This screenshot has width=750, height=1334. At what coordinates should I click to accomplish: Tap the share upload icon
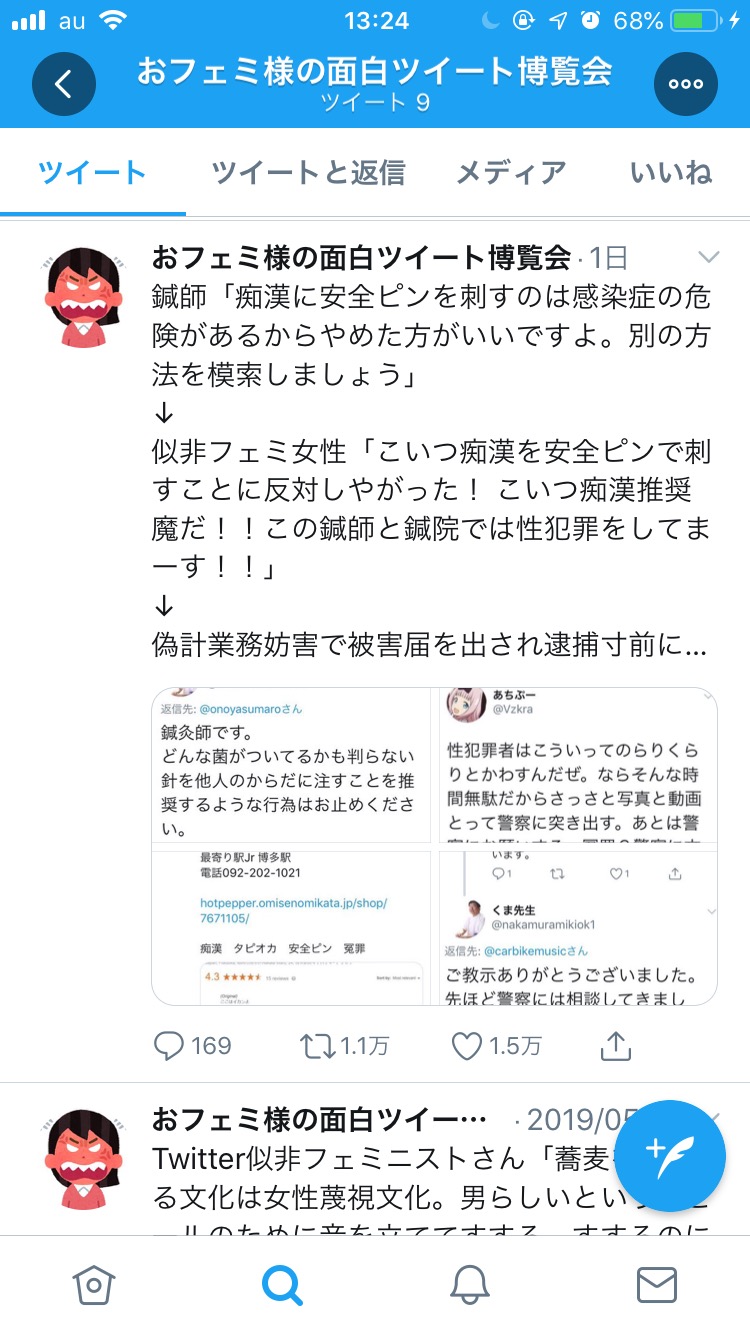click(616, 1046)
